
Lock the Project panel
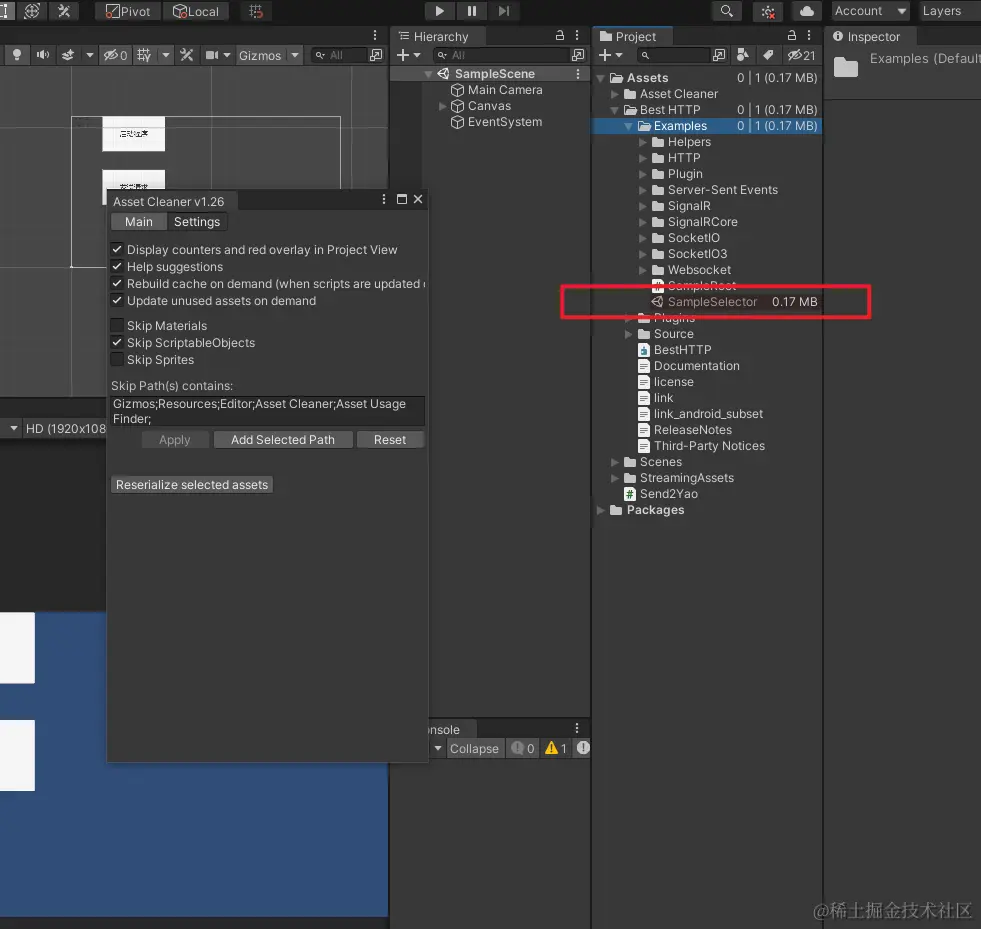tap(792, 36)
